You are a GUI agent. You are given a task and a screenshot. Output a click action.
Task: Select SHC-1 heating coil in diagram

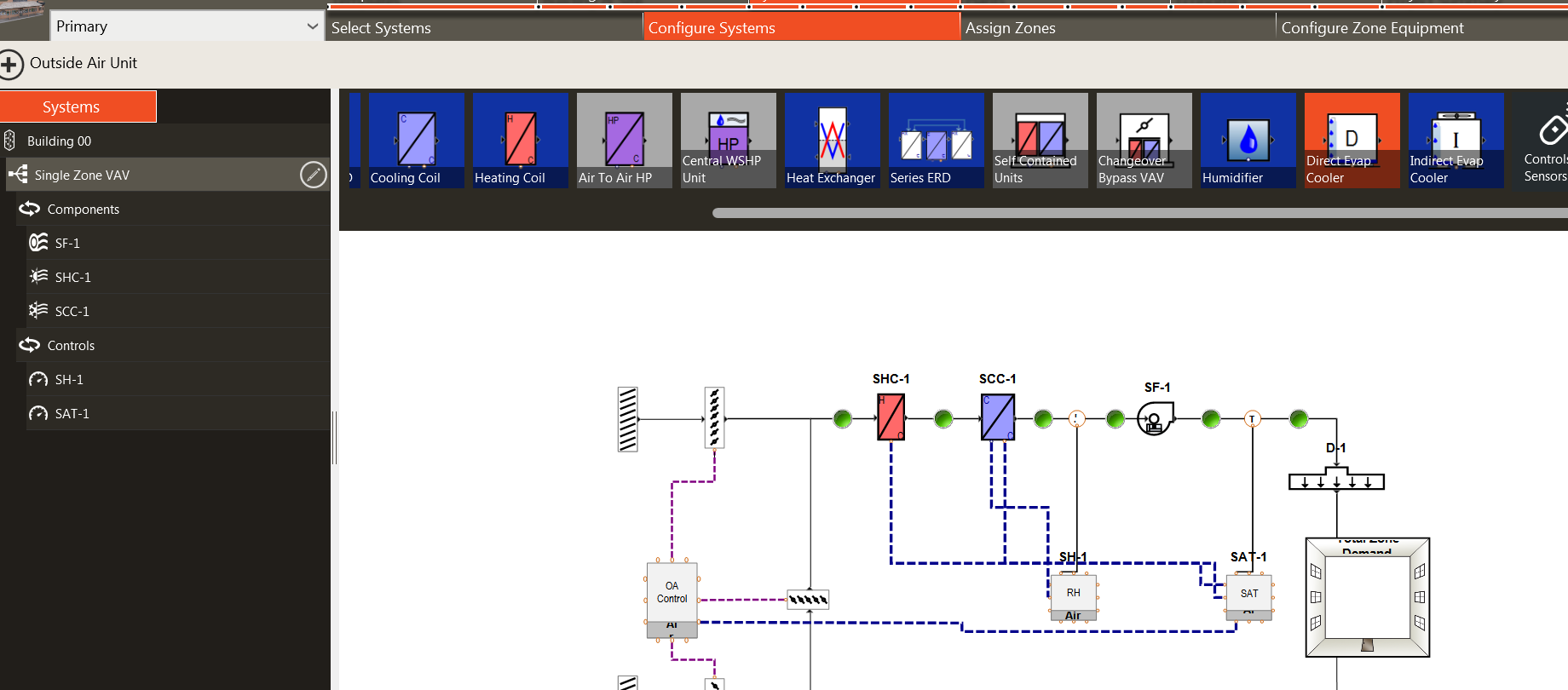coord(891,417)
